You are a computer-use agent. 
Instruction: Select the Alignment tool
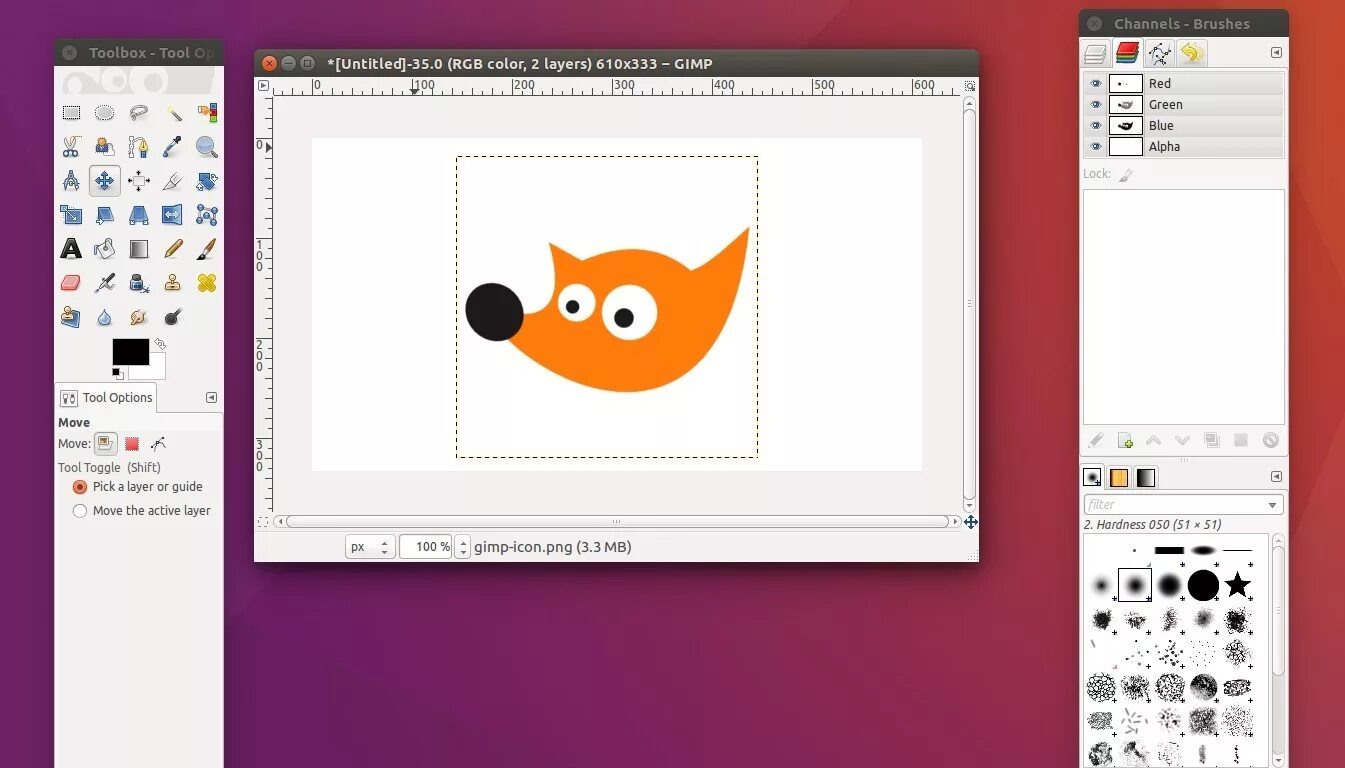click(x=138, y=181)
